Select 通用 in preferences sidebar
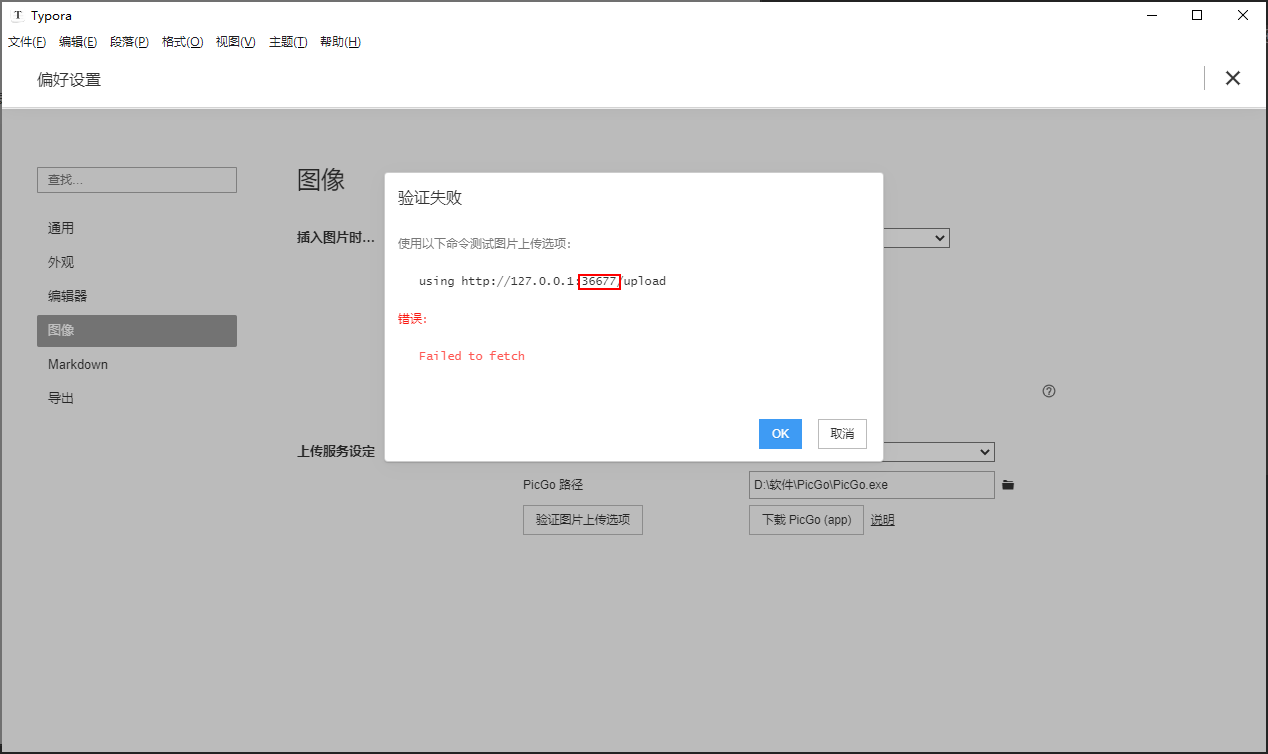 click(x=61, y=228)
